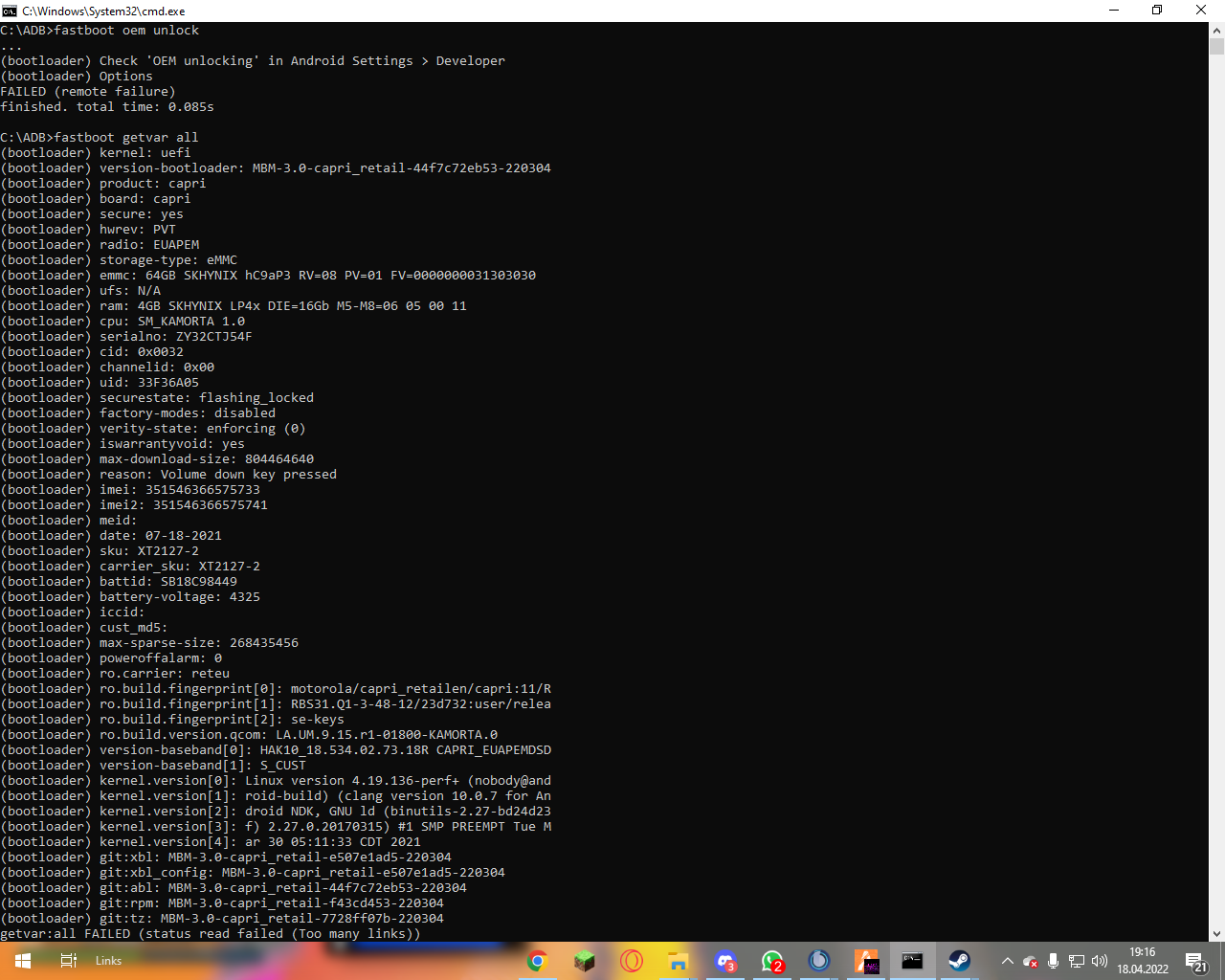Screen dimensions: 1225x980
Task: Click the 'imei: 351546366575733' line
Action: point(130,489)
